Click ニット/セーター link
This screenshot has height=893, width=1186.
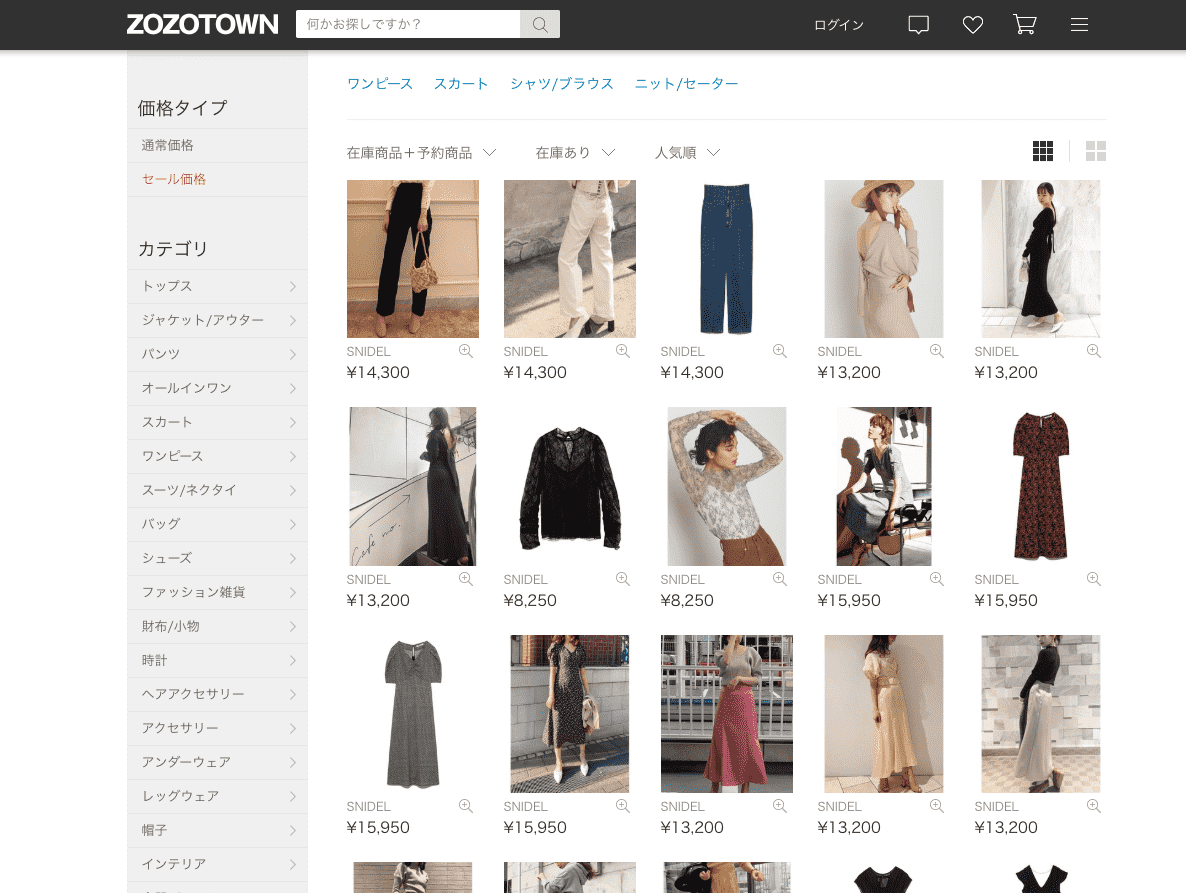pos(686,84)
